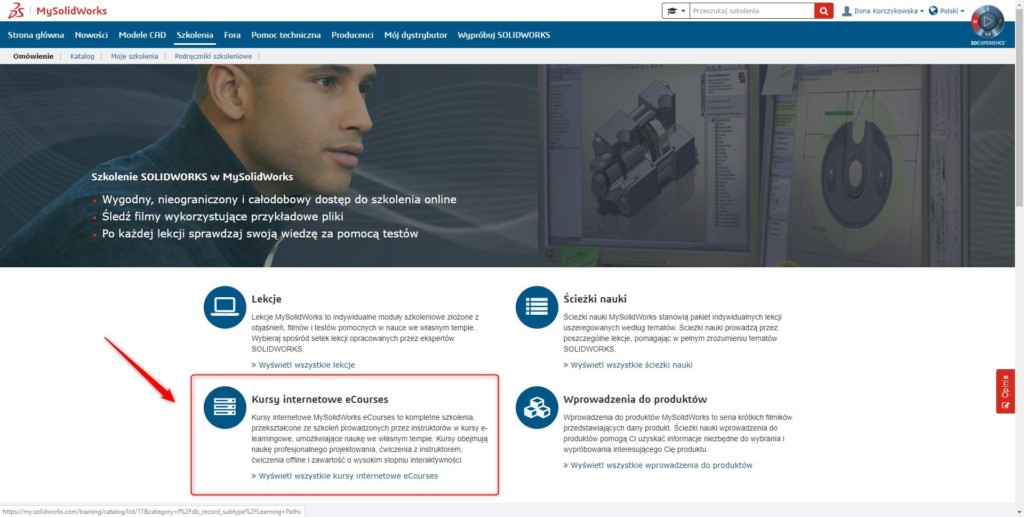Open Wyświetl wszystkie kursy internetowe eCourses link
This screenshot has width=1024, height=517.
click(345, 476)
